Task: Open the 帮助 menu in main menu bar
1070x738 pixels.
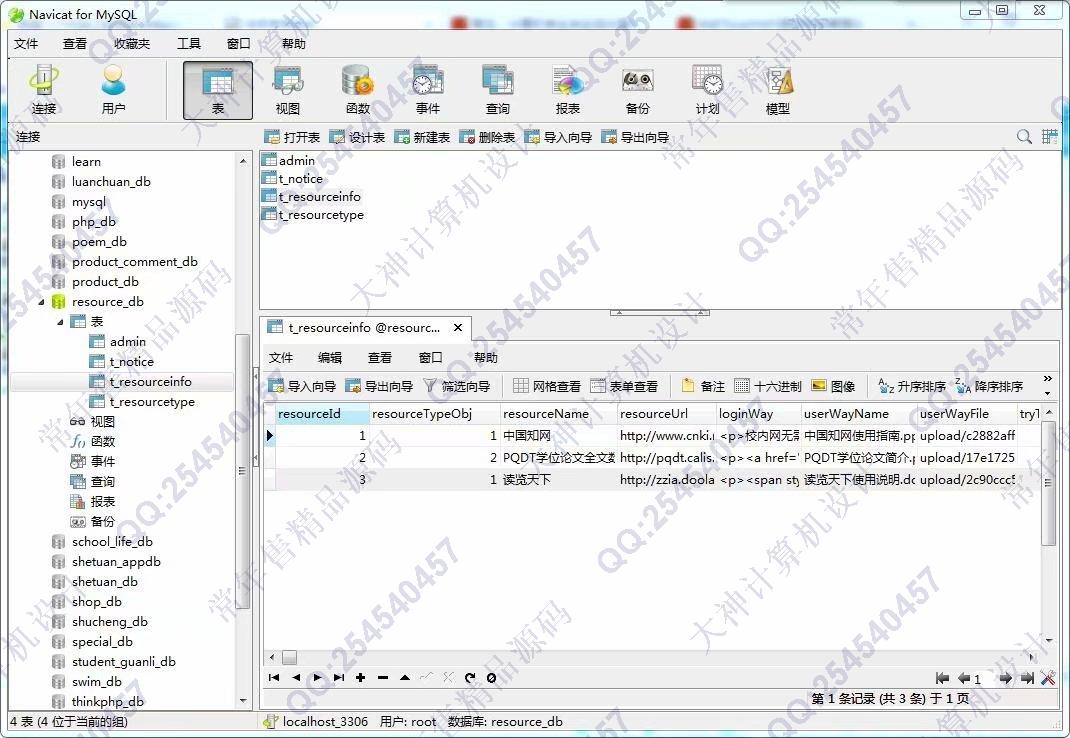Action: click(x=294, y=44)
